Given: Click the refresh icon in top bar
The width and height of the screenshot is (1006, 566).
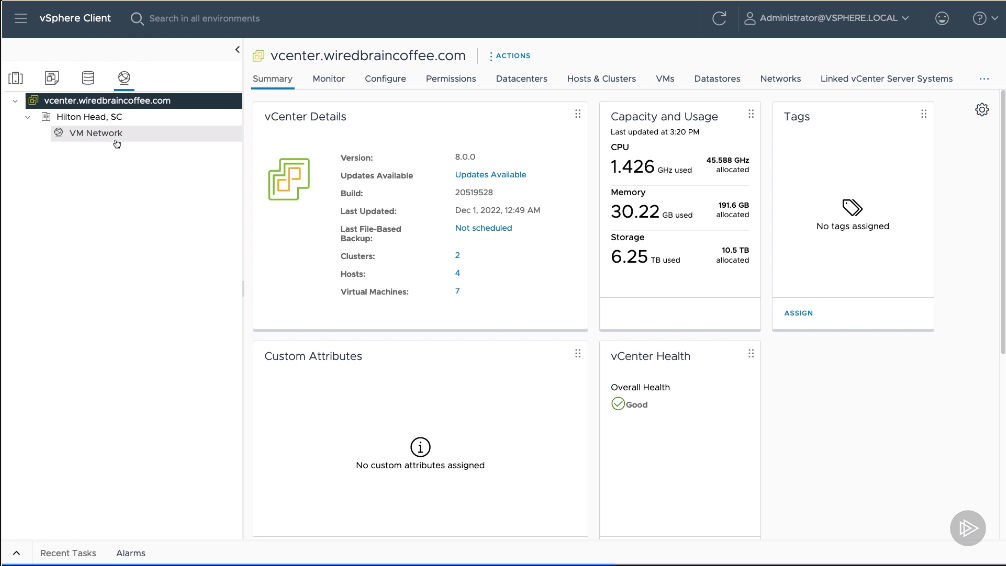Looking at the screenshot, I should pyautogui.click(x=718, y=18).
